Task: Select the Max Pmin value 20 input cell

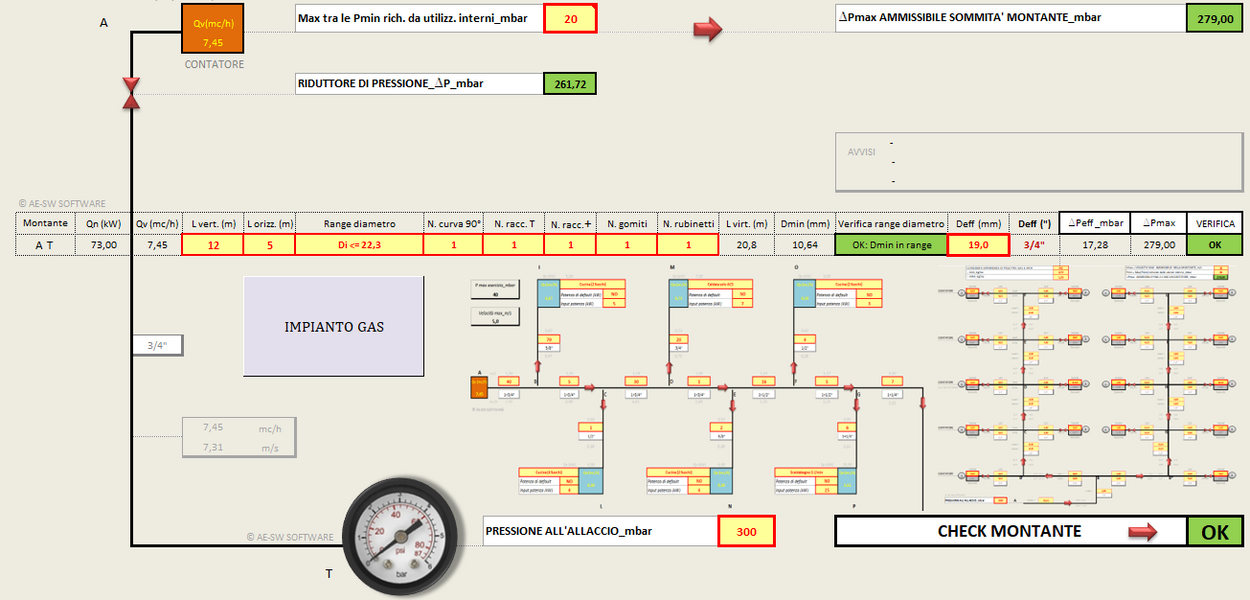Action: click(570, 18)
